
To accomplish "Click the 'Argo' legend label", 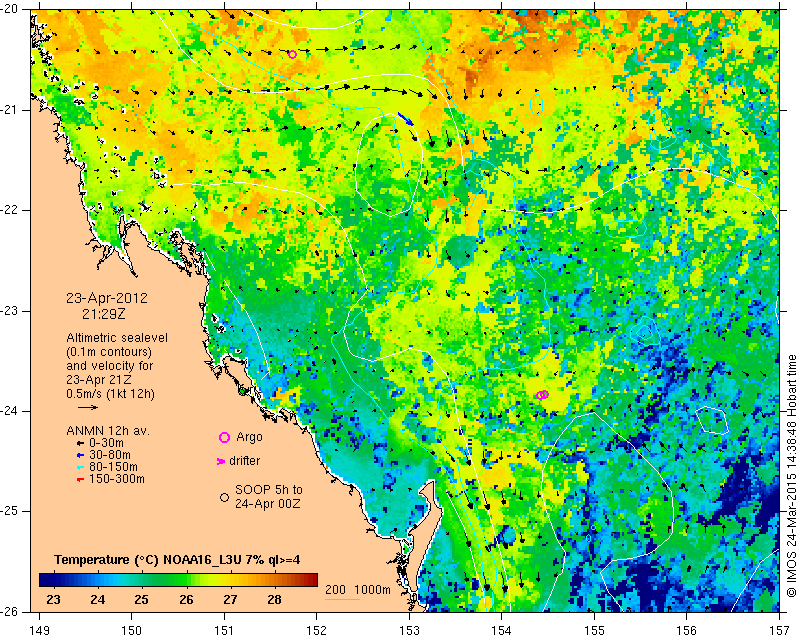I will 249,437.
